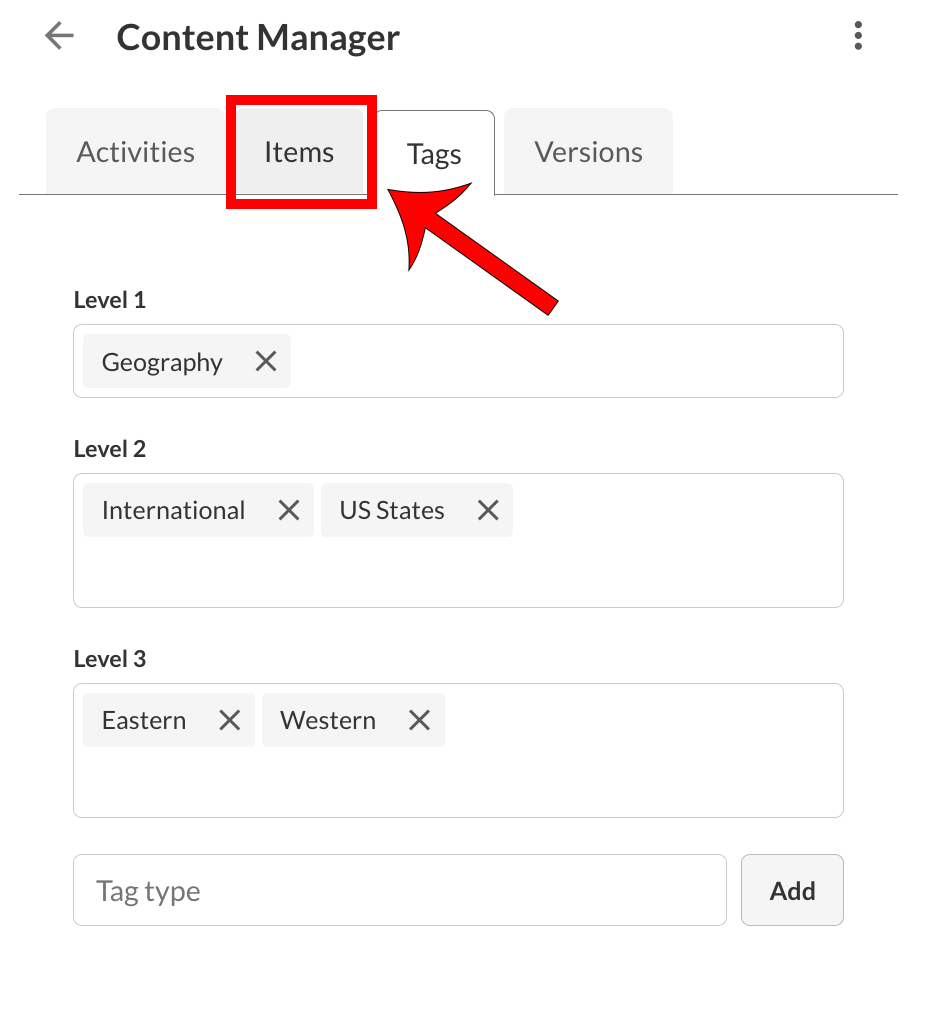Image resolution: width=946 pixels, height=1026 pixels.
Task: Click the Tag type input field
Action: click(399, 890)
